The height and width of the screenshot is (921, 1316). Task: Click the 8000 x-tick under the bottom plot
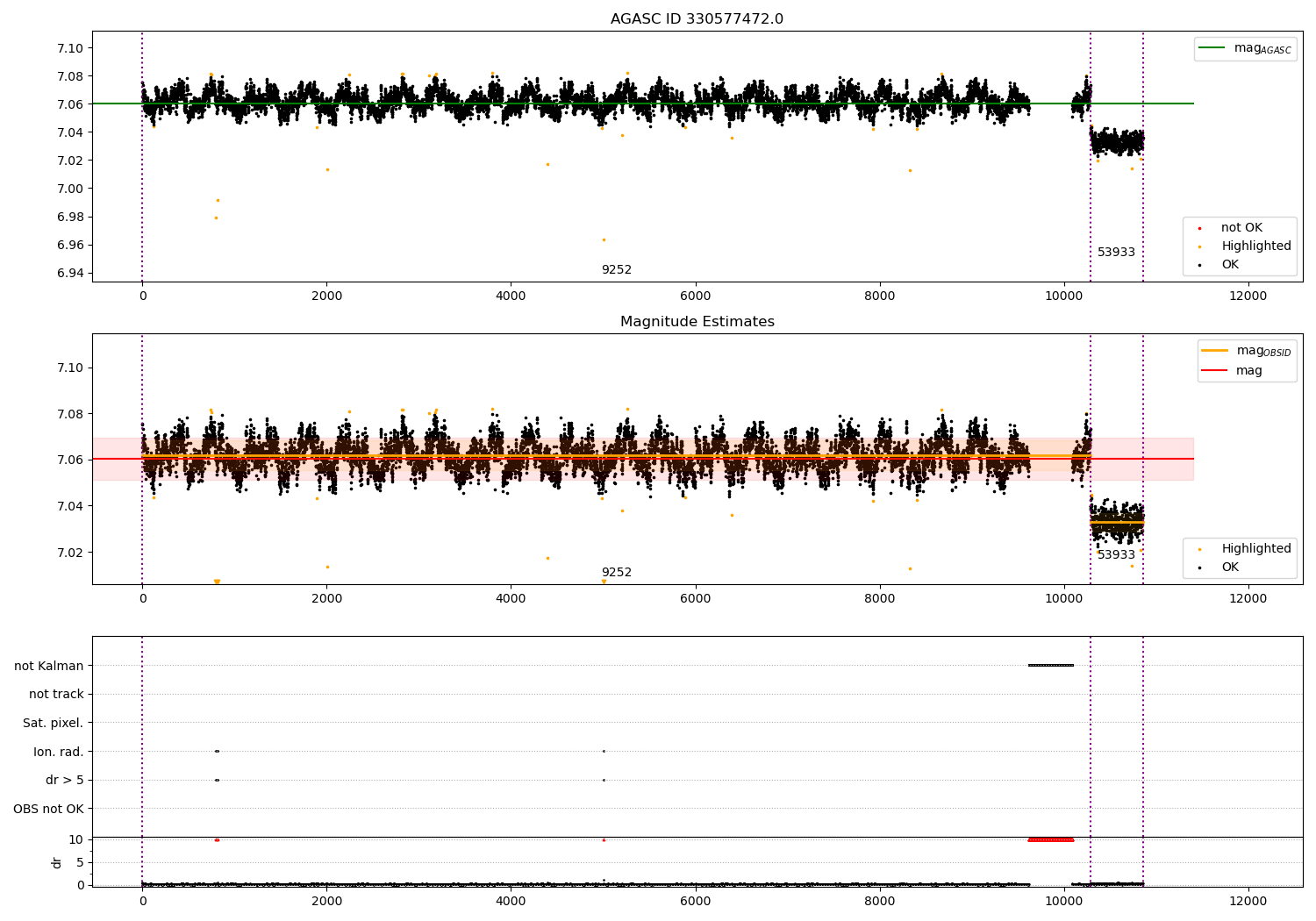[x=880, y=901]
